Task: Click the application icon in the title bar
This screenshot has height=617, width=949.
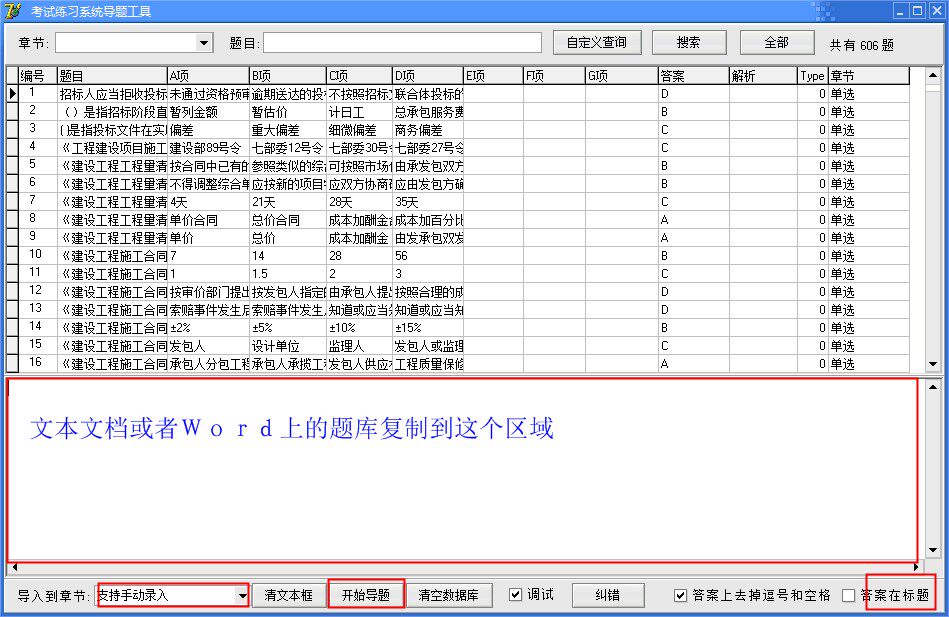Action: (x=13, y=11)
